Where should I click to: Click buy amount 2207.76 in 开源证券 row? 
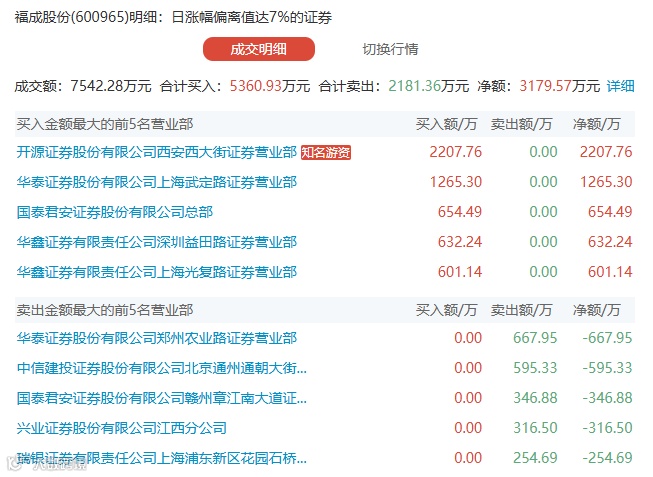(x=456, y=152)
